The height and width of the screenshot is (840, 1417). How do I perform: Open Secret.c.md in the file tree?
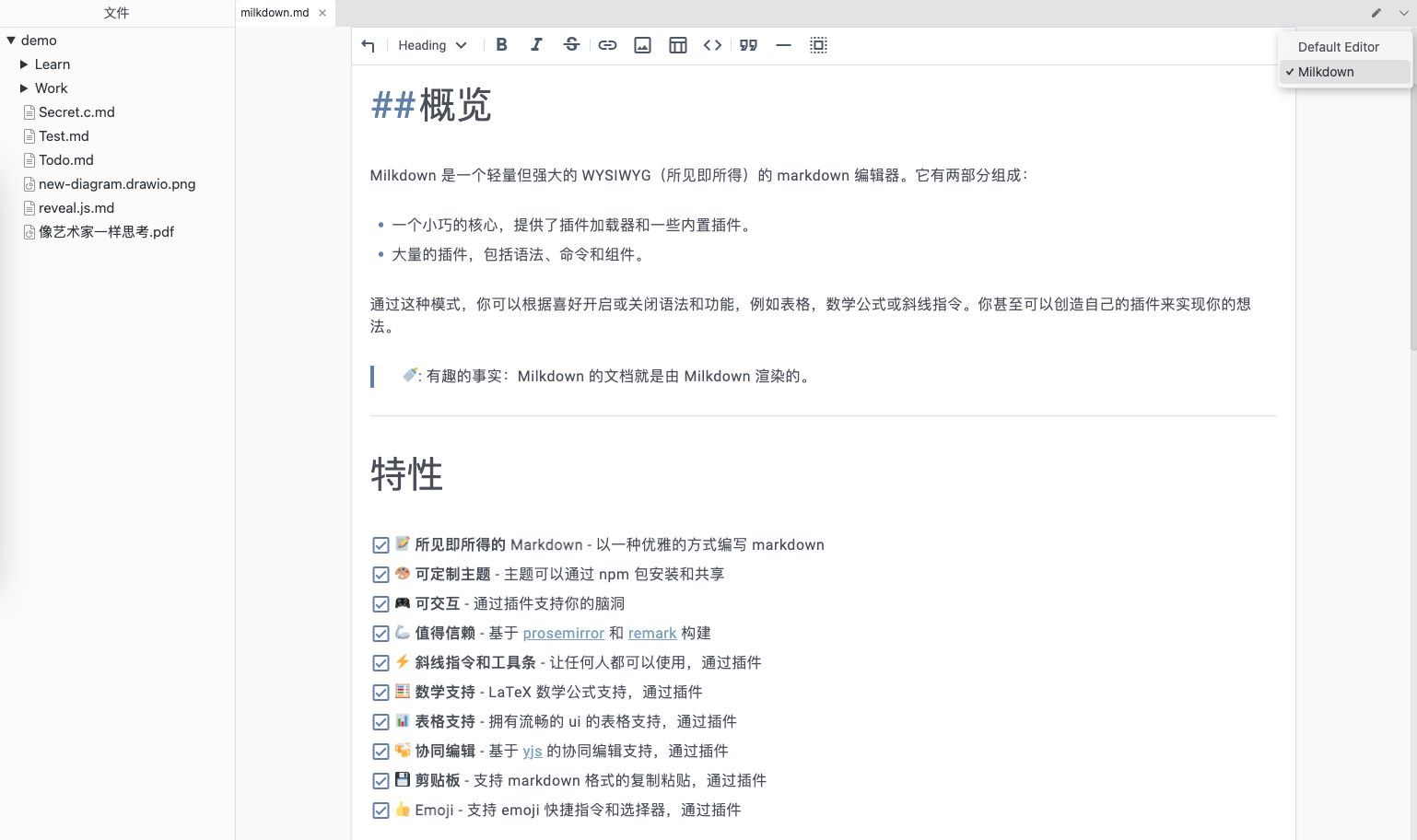point(76,112)
